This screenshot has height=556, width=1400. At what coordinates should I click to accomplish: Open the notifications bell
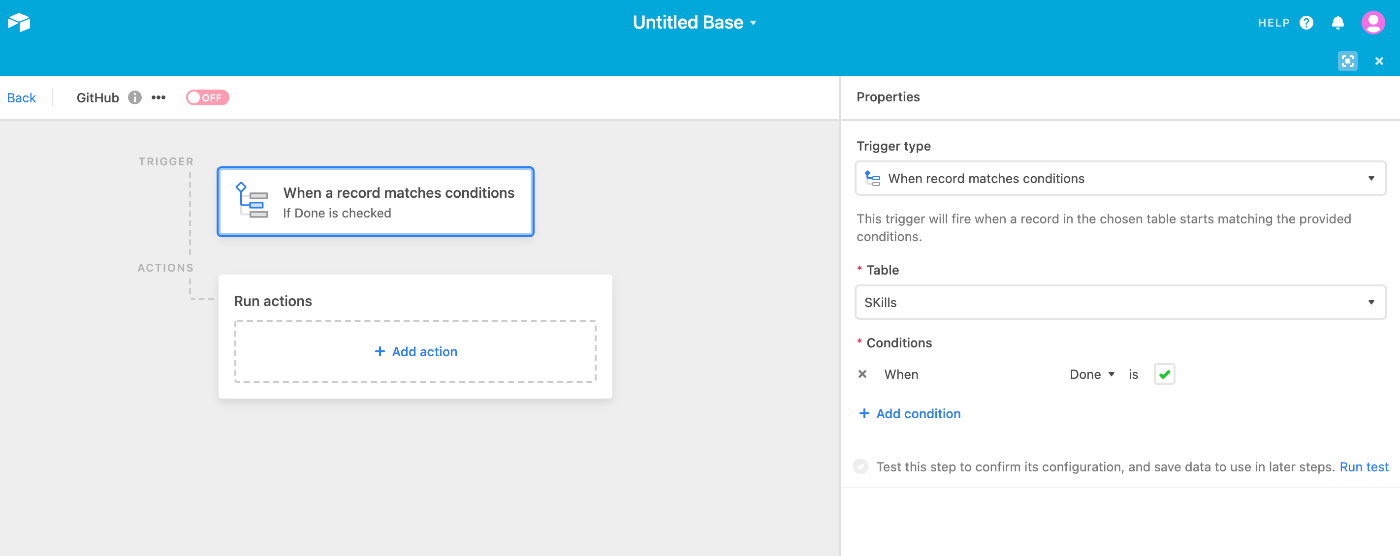(1338, 23)
